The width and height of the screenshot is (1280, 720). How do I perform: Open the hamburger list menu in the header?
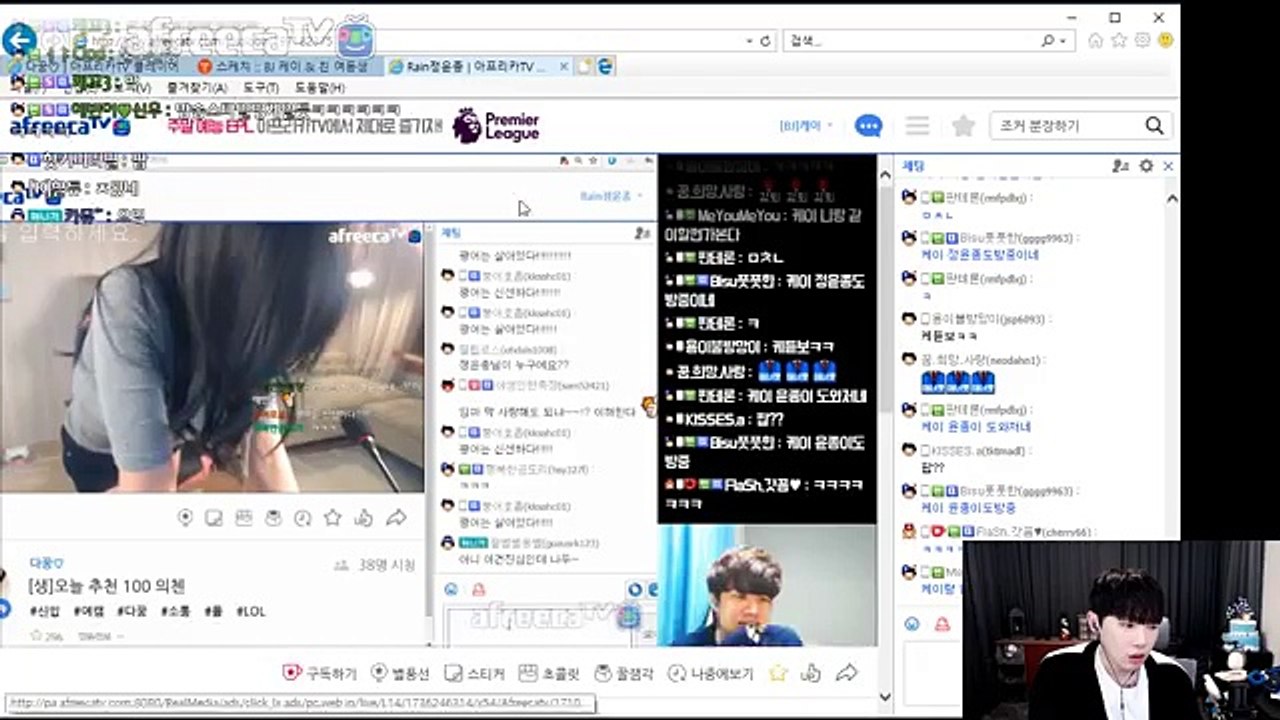pos(917,126)
